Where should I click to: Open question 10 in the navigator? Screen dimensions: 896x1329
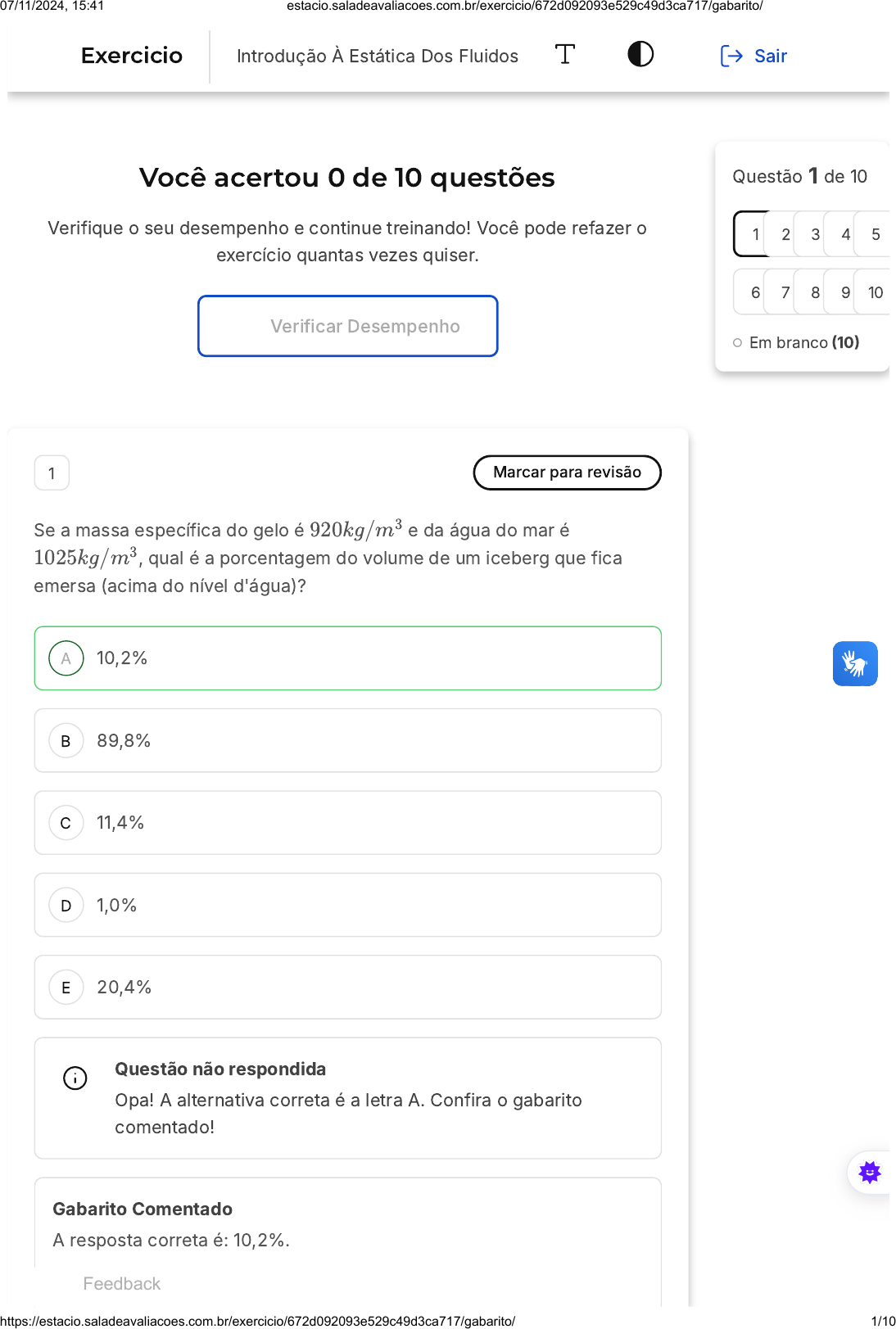pyautogui.click(x=875, y=293)
